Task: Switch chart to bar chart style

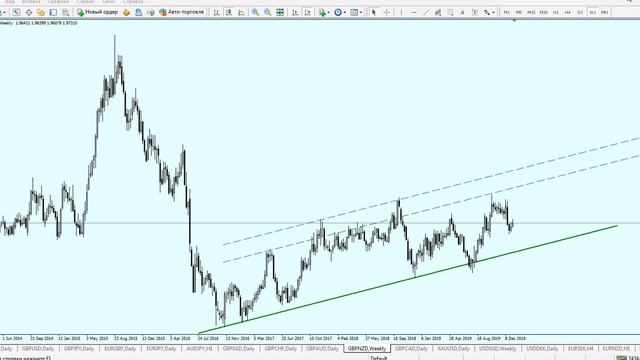Action: (217, 13)
